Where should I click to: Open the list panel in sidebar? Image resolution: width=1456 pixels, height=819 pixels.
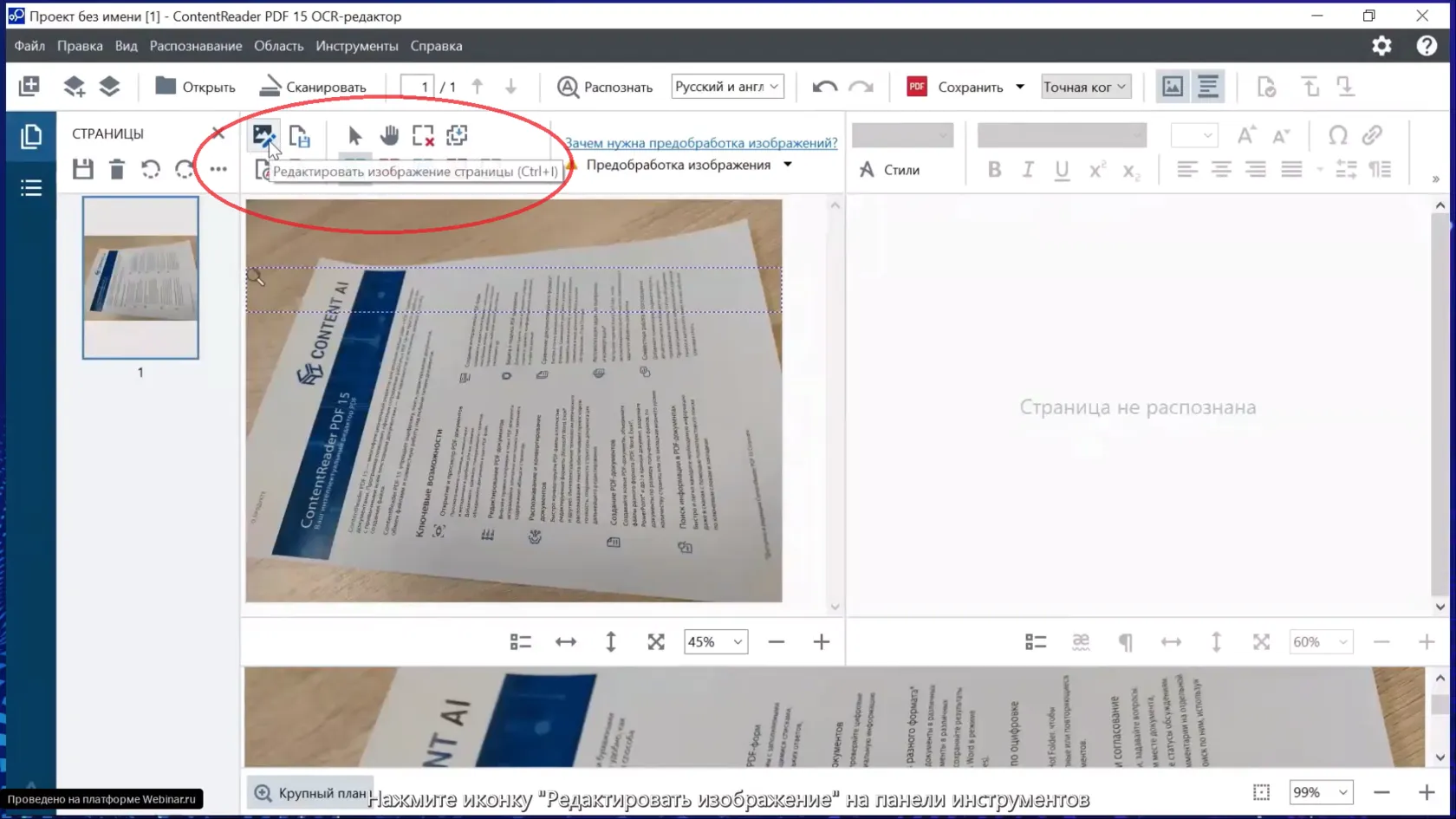[x=31, y=188]
